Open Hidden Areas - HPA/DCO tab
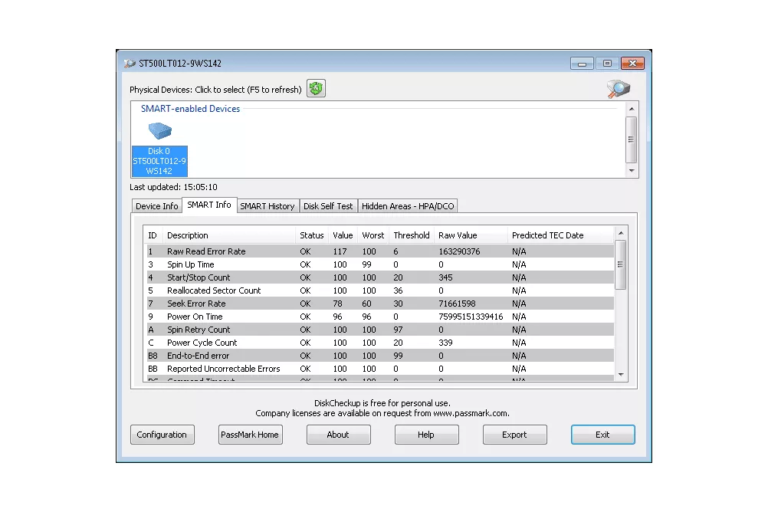The image size is (768, 512). (407, 206)
